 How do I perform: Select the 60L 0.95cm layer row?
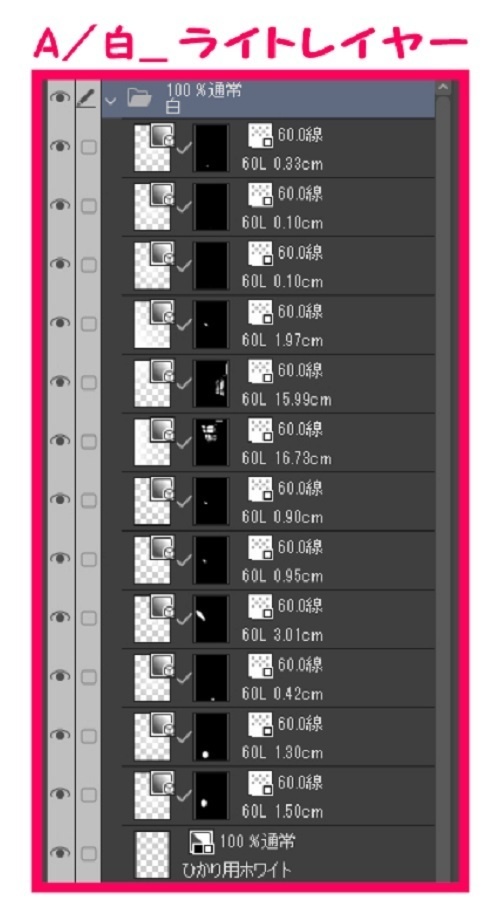tap(278, 560)
